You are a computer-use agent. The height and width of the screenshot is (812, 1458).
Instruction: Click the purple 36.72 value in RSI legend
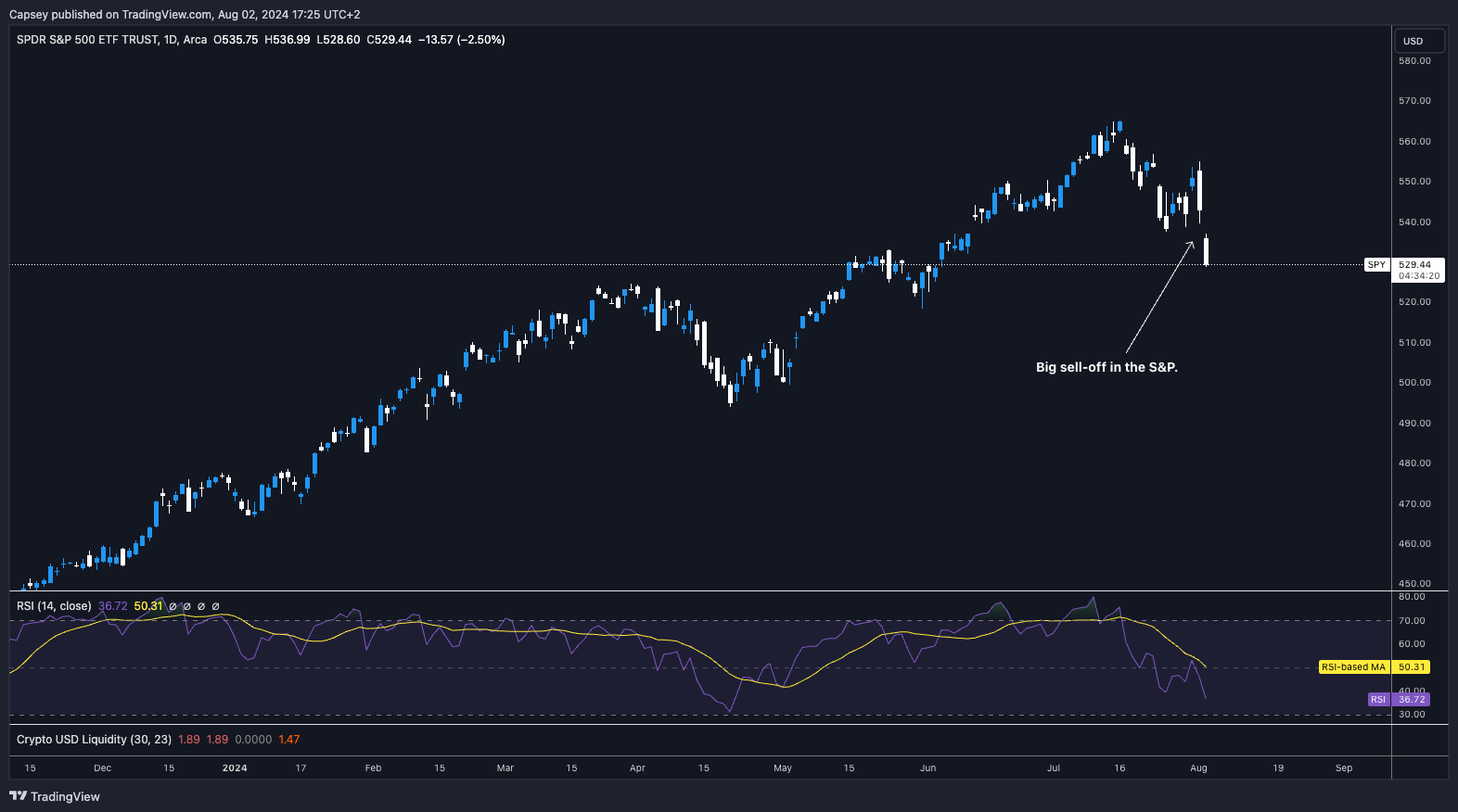click(x=113, y=606)
